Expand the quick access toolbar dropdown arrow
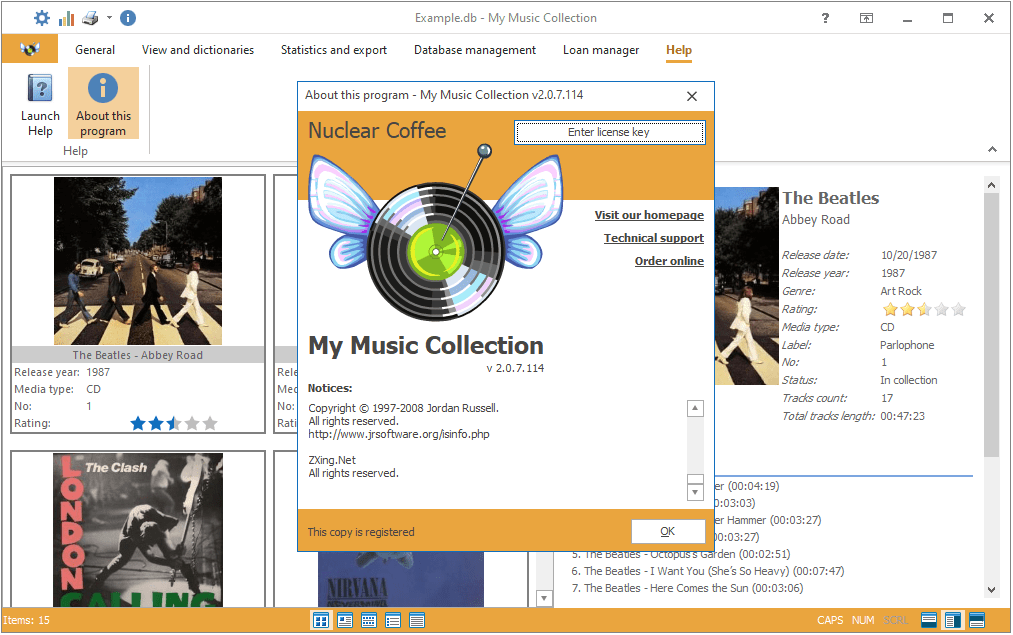 (x=109, y=18)
